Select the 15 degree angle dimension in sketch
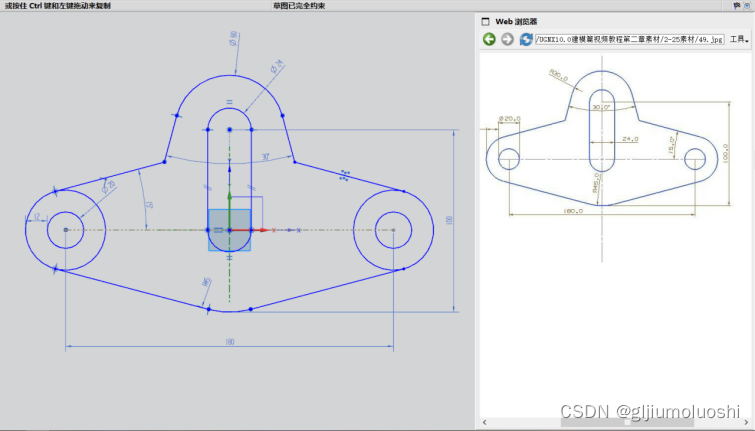This screenshot has height=431, width=755. (150, 205)
